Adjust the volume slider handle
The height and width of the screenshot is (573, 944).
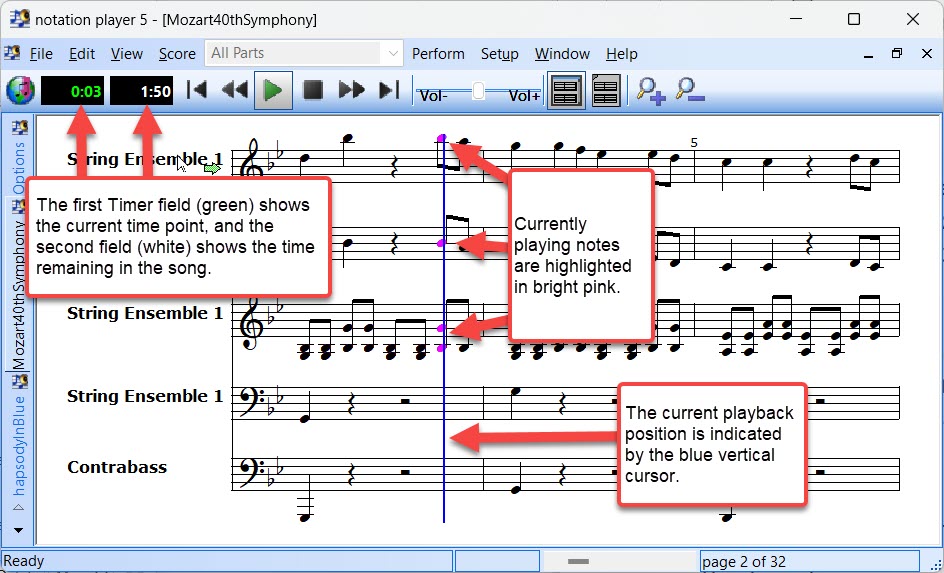click(x=478, y=91)
